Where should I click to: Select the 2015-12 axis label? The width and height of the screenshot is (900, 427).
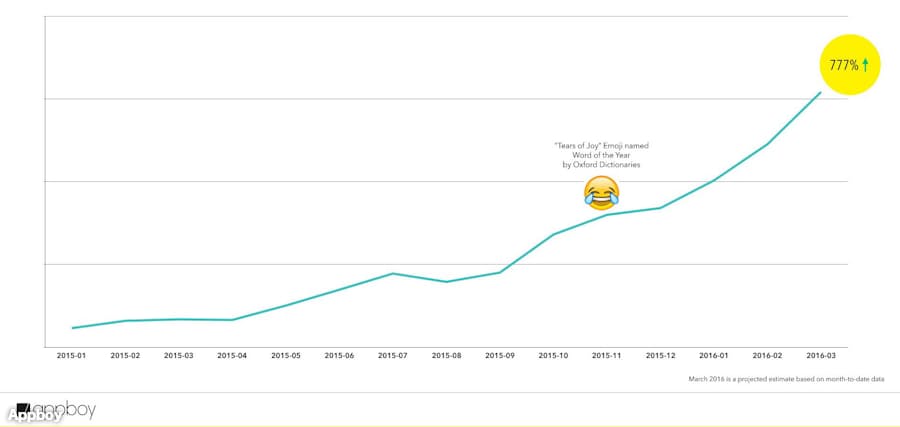point(661,355)
